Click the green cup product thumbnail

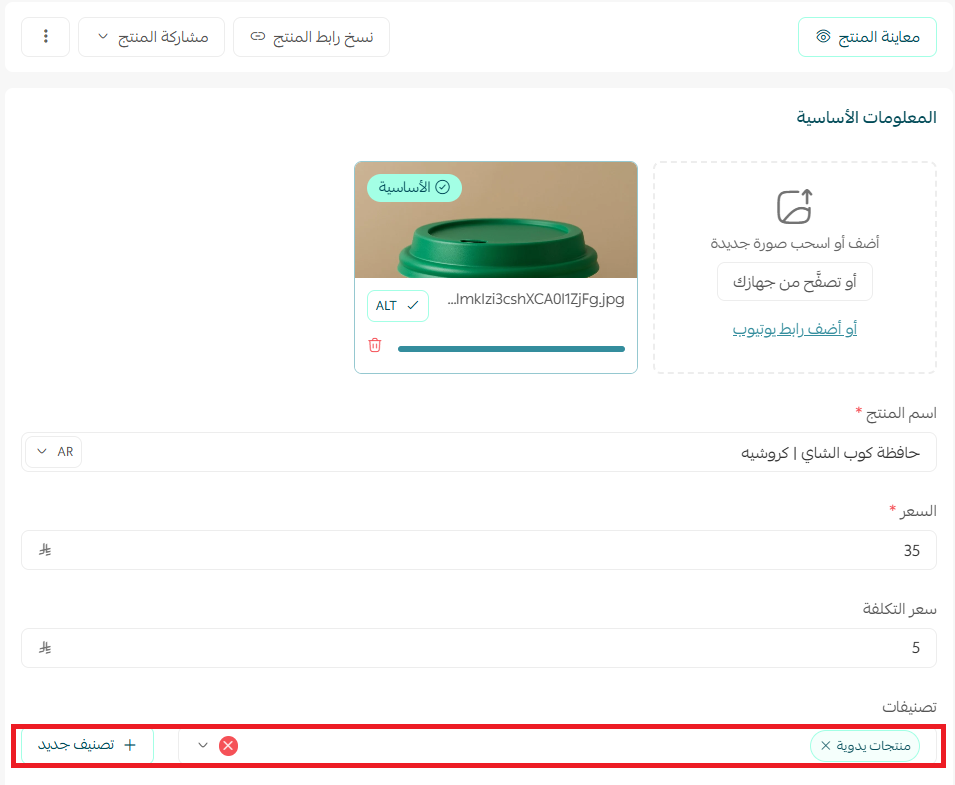495,220
